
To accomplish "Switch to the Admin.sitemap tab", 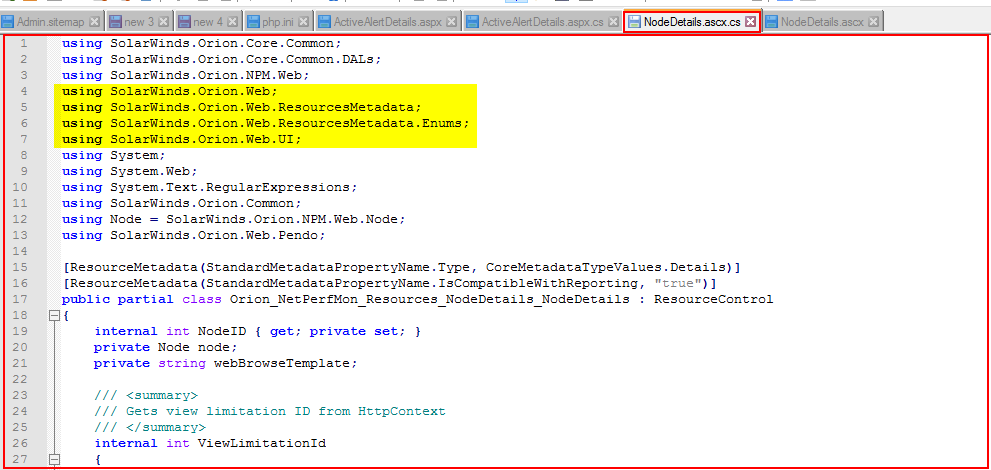I will [x=51, y=21].
